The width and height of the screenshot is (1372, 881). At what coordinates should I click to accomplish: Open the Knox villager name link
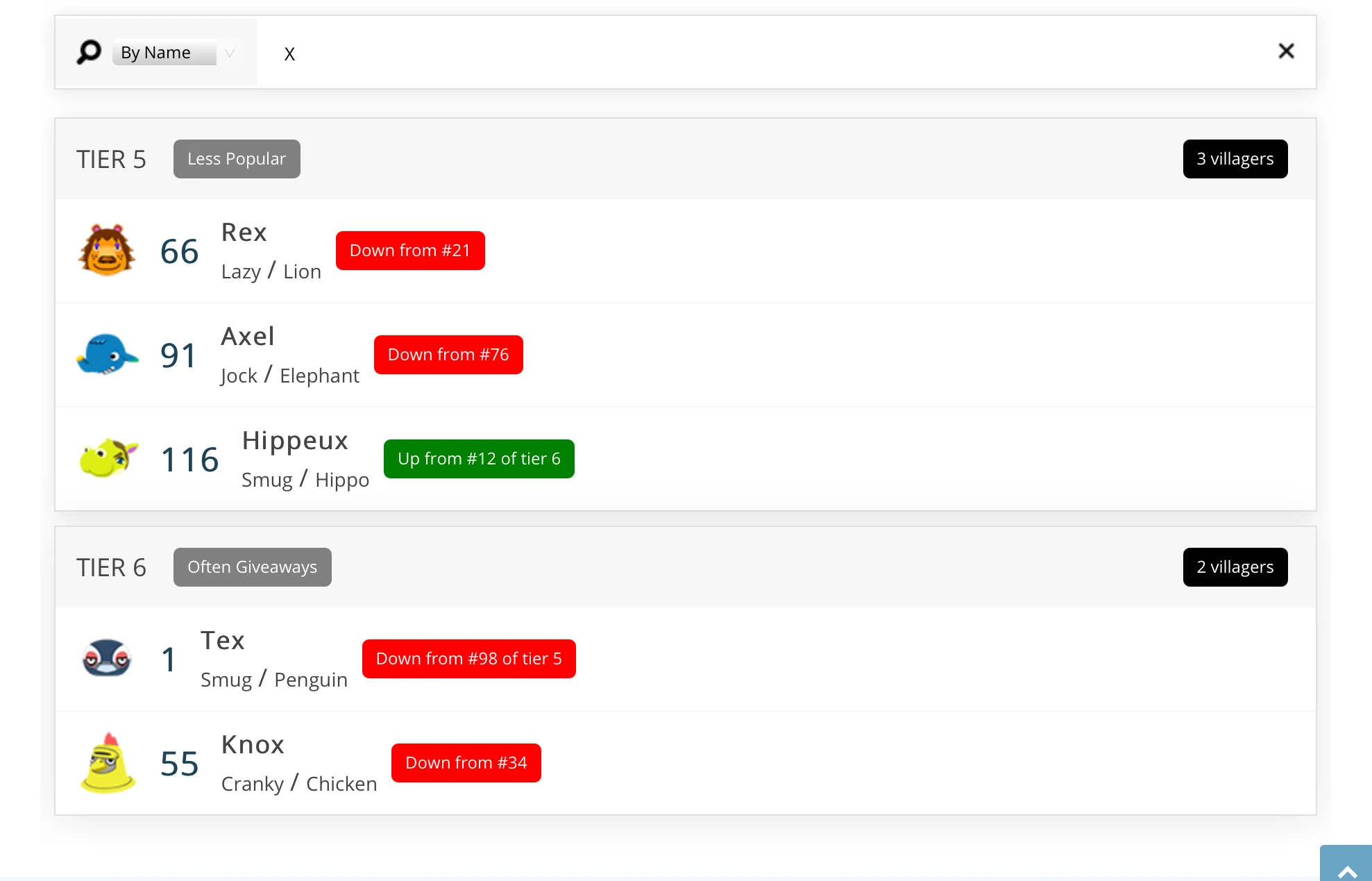[253, 745]
